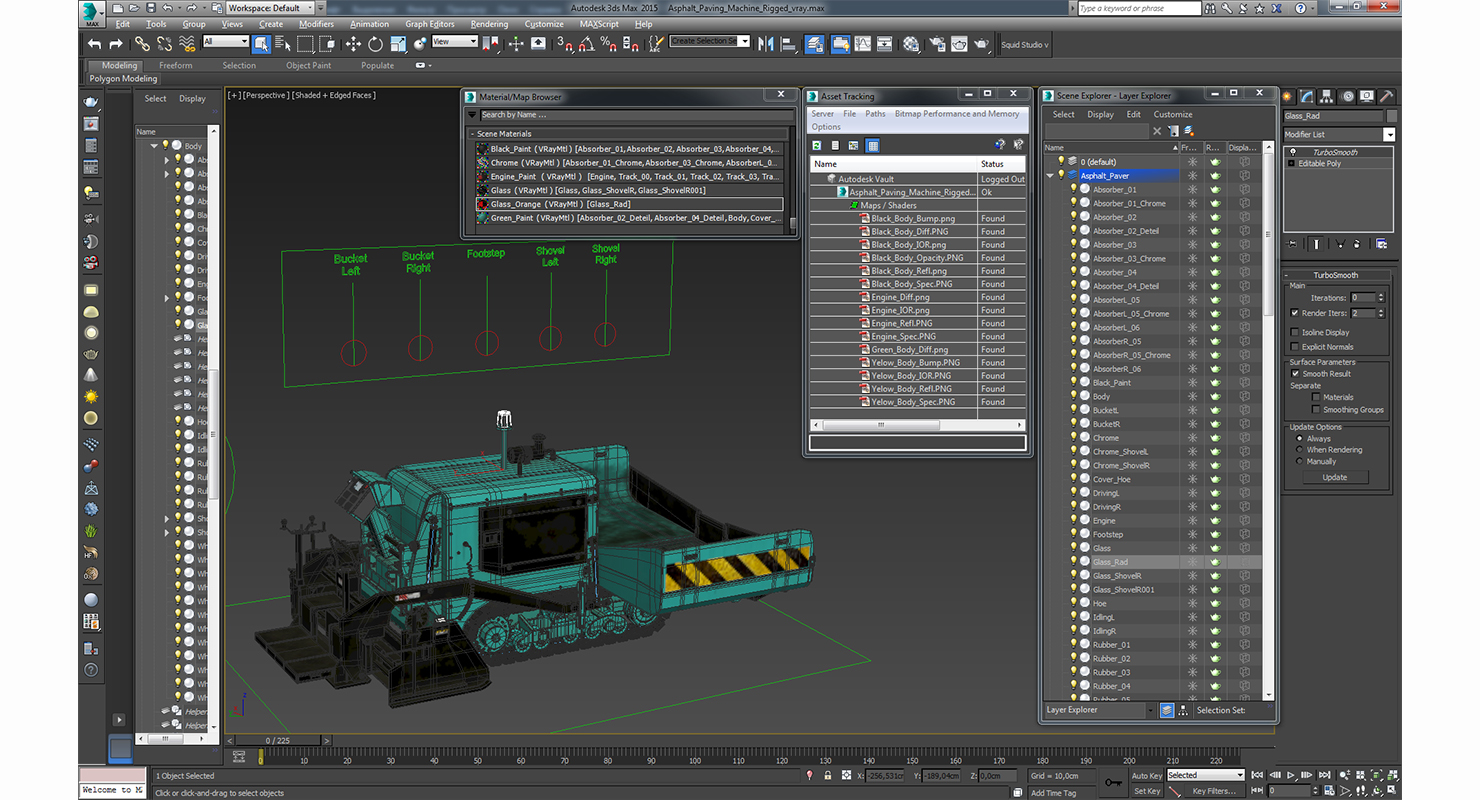Open the Utilities hammer panel tab
The width and height of the screenshot is (1480, 800).
point(1386,96)
